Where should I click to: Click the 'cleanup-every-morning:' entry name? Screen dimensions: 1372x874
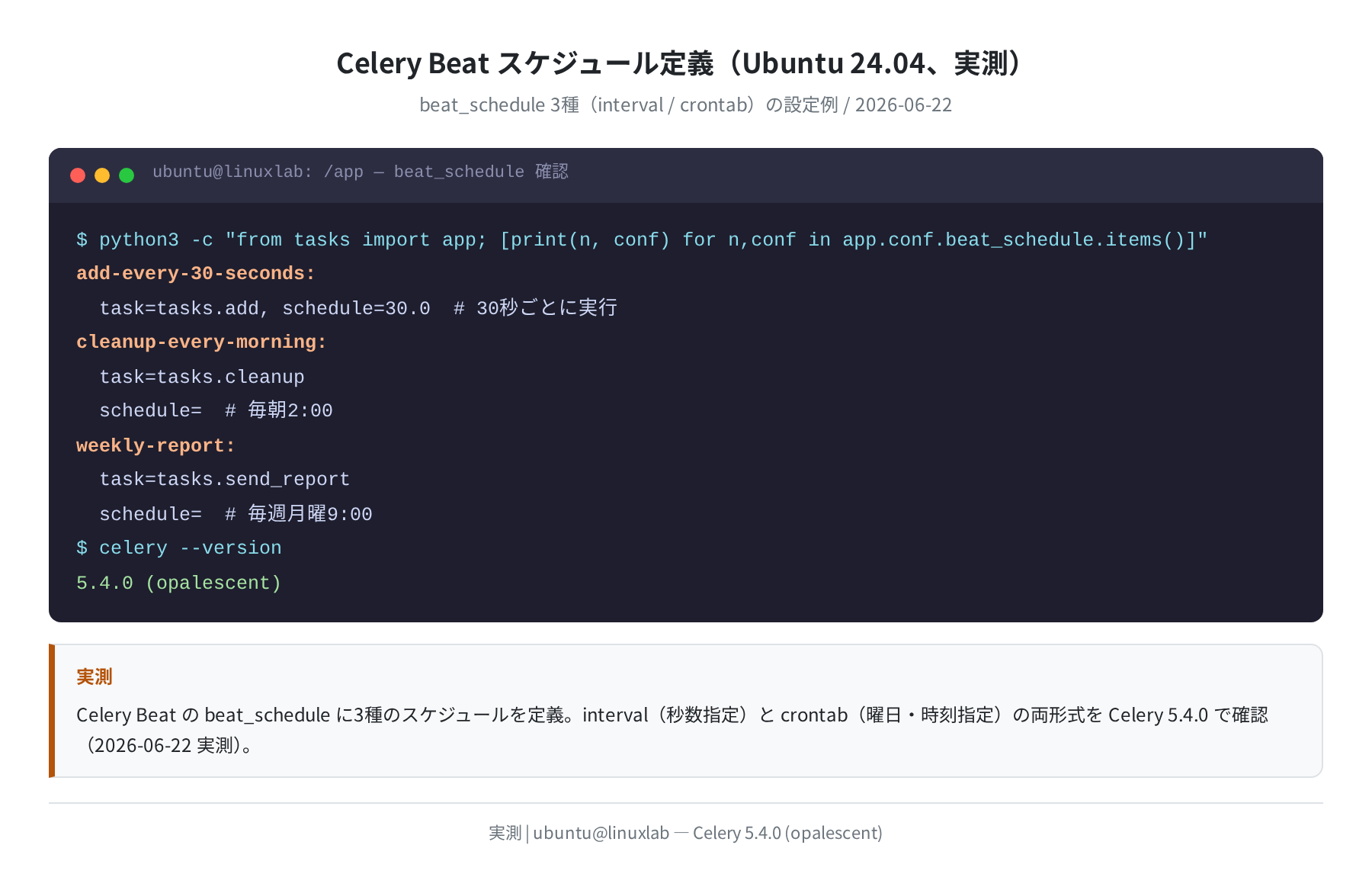pos(201,342)
